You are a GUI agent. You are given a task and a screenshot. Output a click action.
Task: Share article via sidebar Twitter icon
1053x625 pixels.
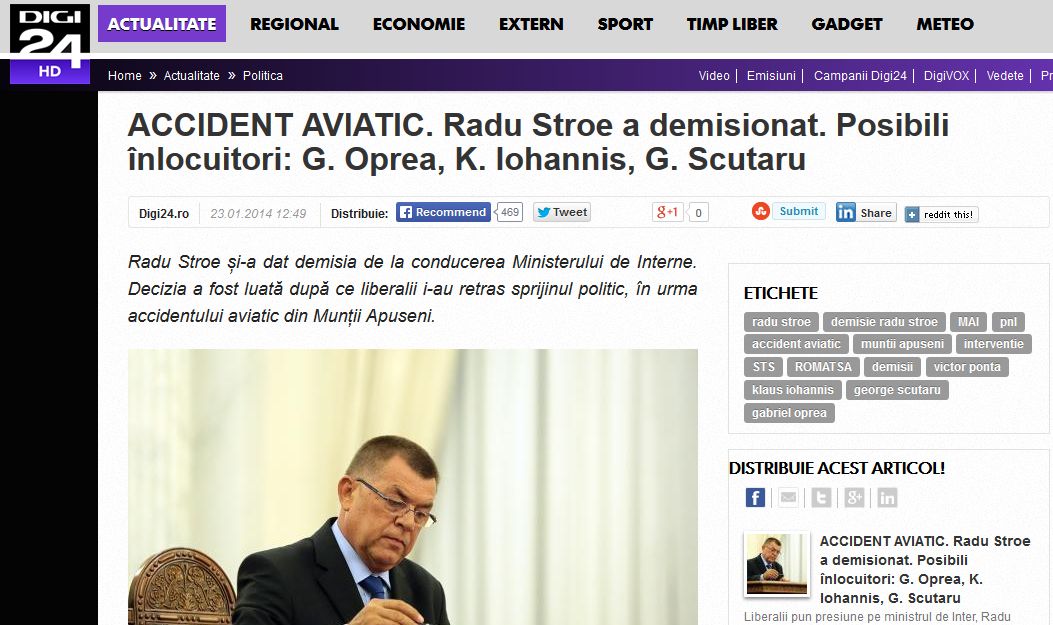click(x=821, y=498)
